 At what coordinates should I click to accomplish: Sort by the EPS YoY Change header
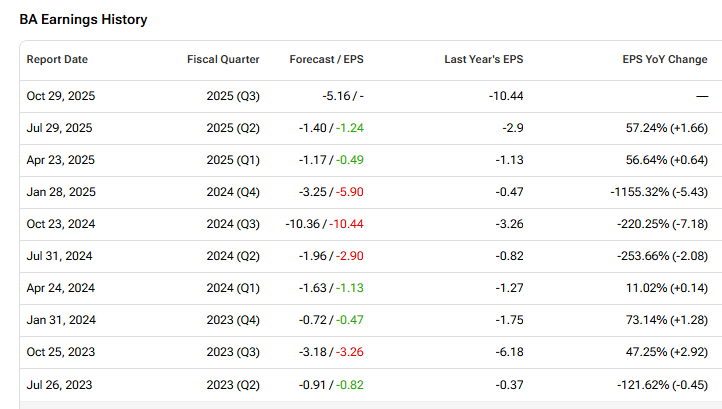tap(664, 60)
